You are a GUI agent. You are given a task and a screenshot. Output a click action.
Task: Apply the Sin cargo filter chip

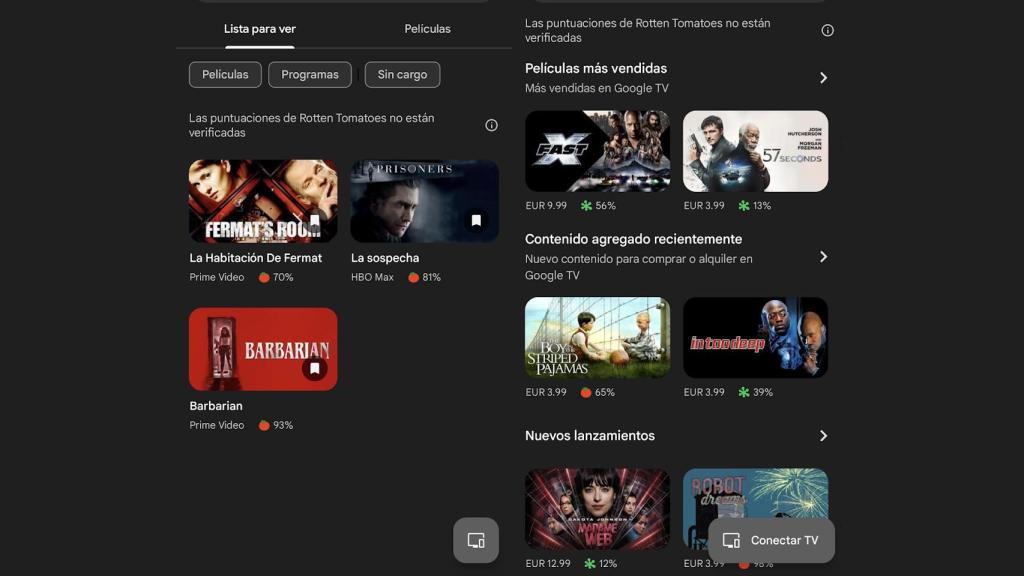click(x=402, y=74)
